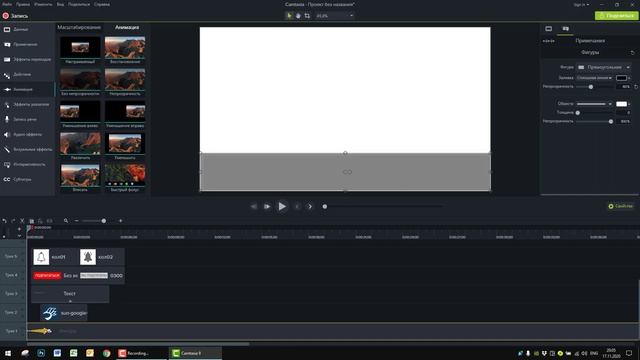Open the Правка menu
Screen dimensions: 640x360
click(x=23, y=4)
